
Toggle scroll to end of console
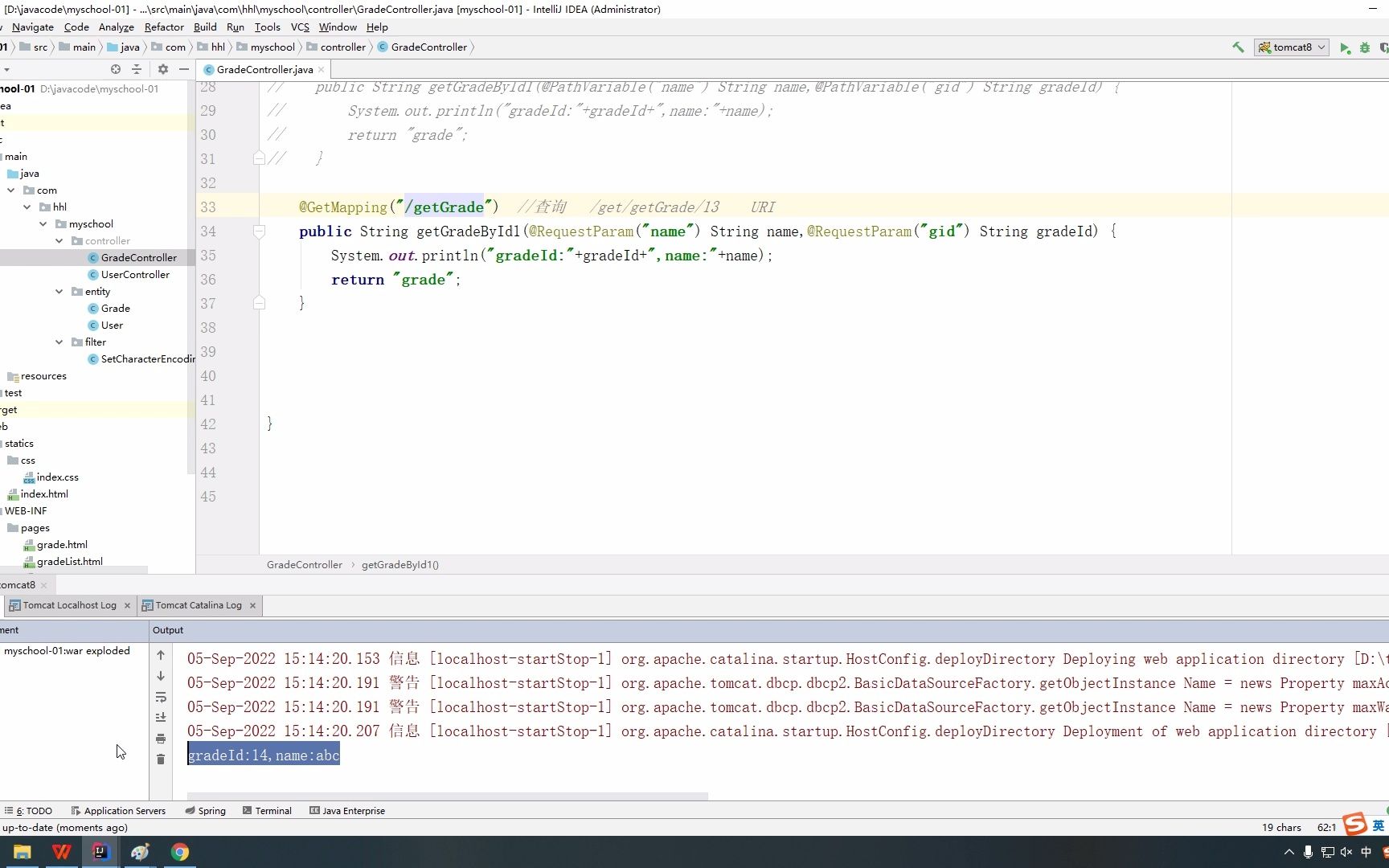161,717
